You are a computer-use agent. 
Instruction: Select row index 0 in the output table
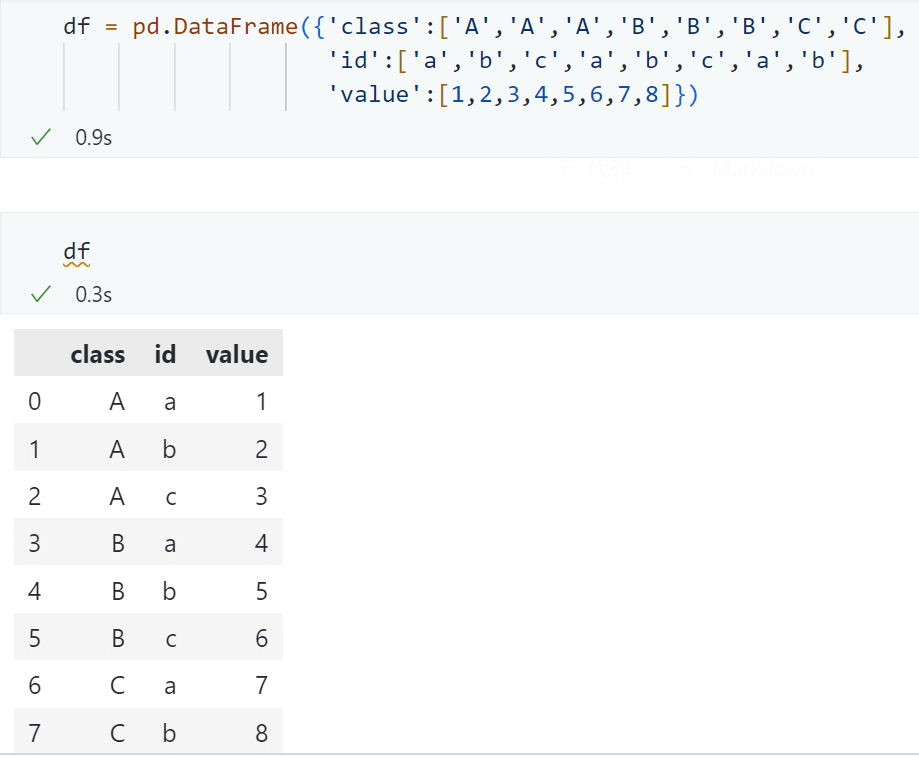click(x=35, y=402)
